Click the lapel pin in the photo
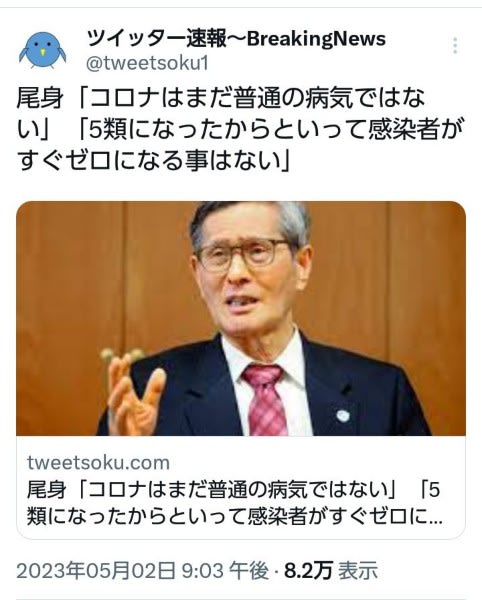Screen dimensions: 482x600 click(343, 415)
